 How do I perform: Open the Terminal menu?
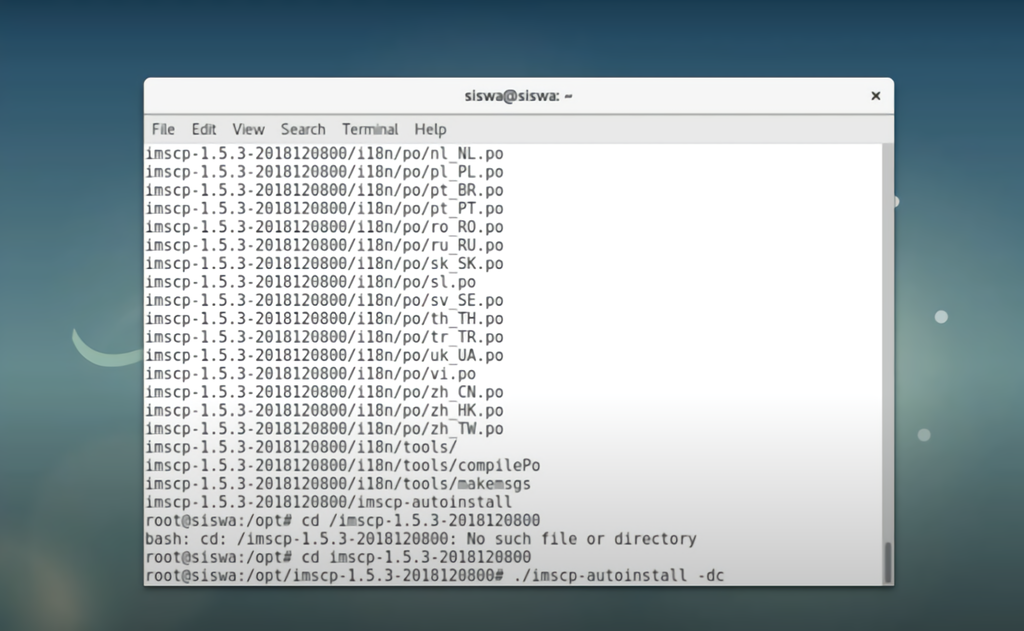370,129
